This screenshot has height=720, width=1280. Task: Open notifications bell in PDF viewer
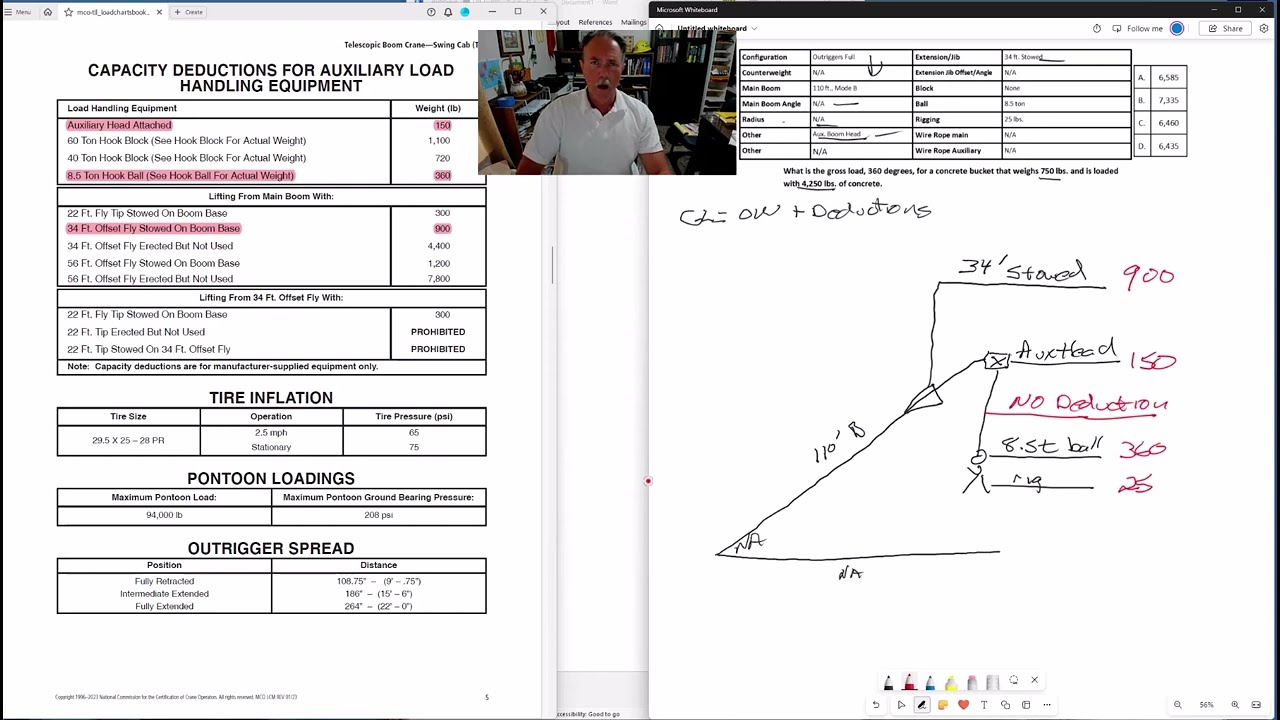coord(448,12)
